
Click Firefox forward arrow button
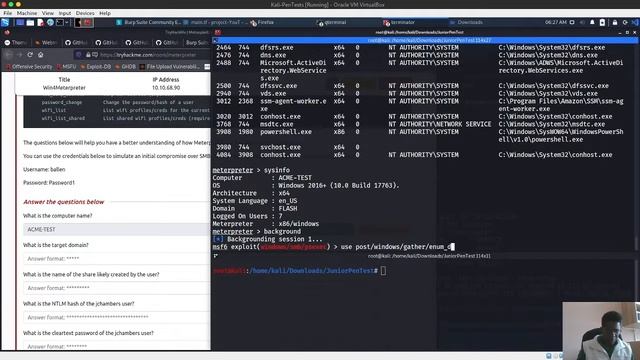pos(20,55)
